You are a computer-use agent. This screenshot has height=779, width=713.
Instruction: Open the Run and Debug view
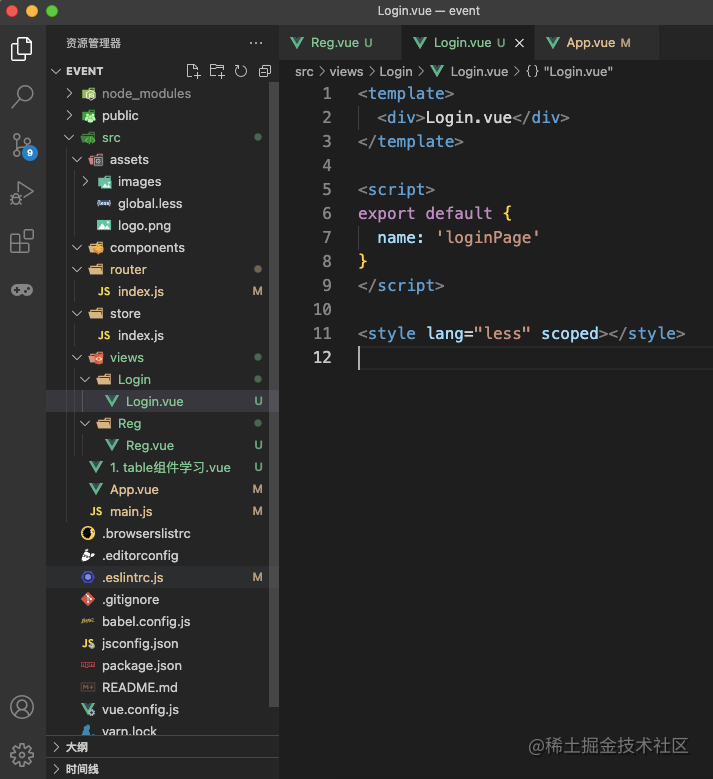click(22, 193)
